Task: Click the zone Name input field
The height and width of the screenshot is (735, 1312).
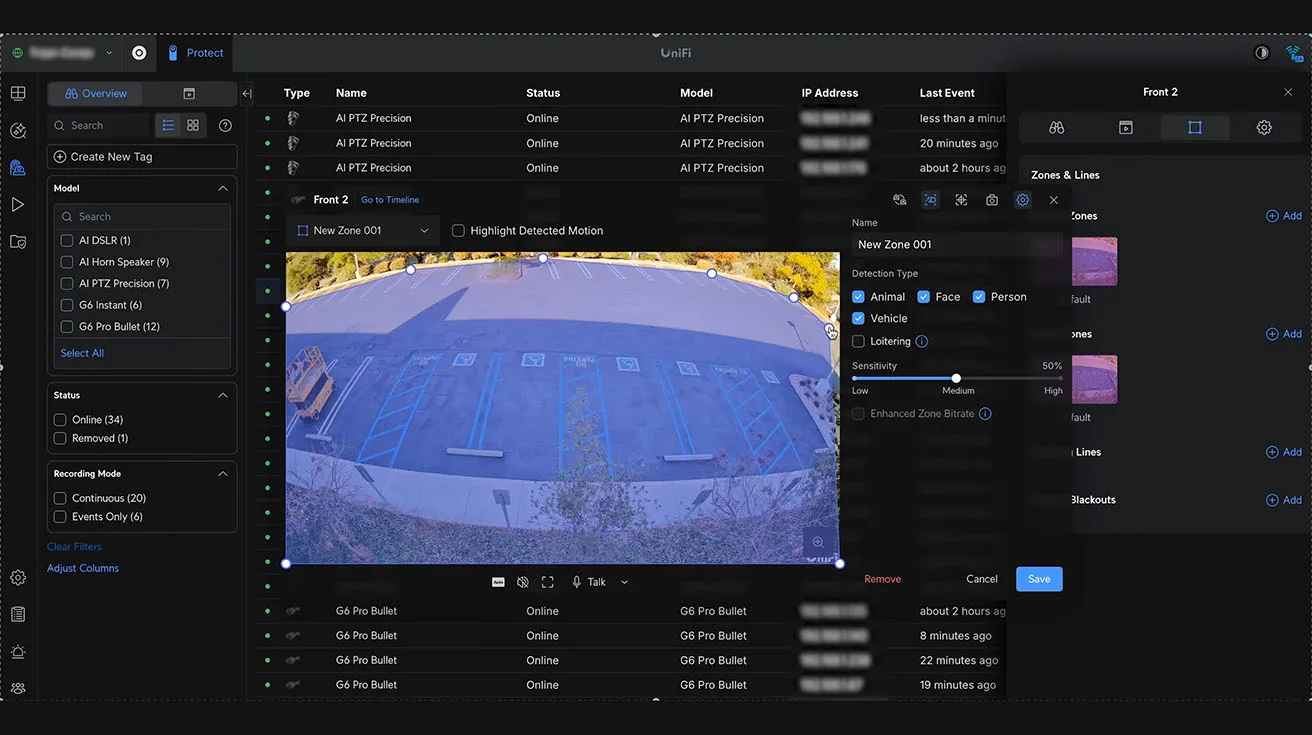Action: 955,245
